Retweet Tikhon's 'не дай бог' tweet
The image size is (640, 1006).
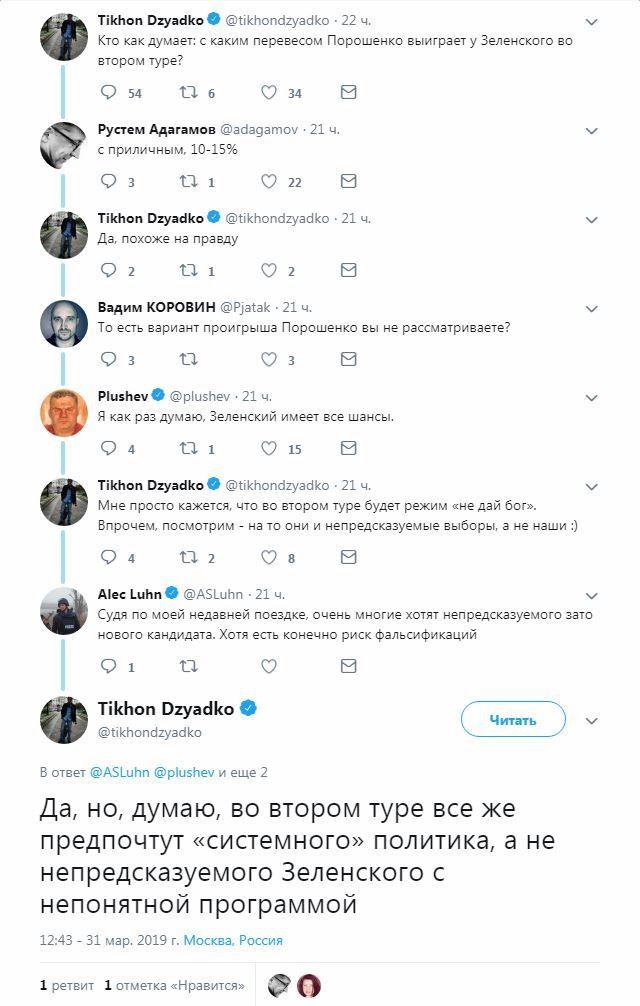(x=187, y=558)
